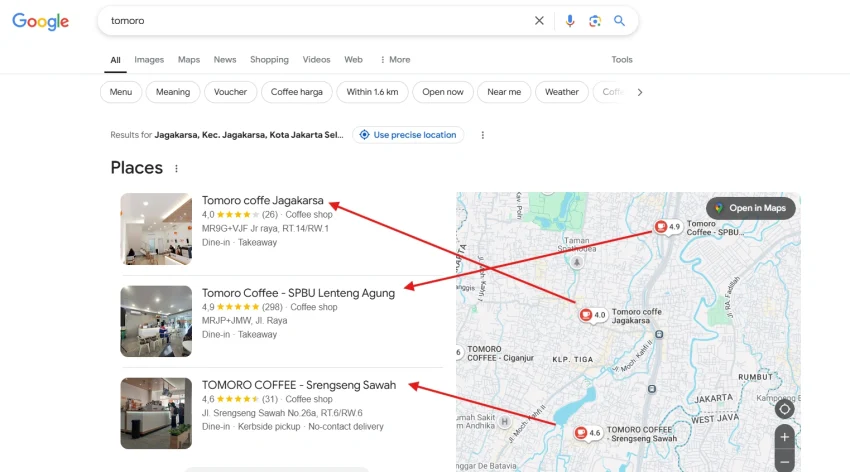This screenshot has width=850, height=472.
Task: Zoom out on the map
Action: tap(784, 461)
